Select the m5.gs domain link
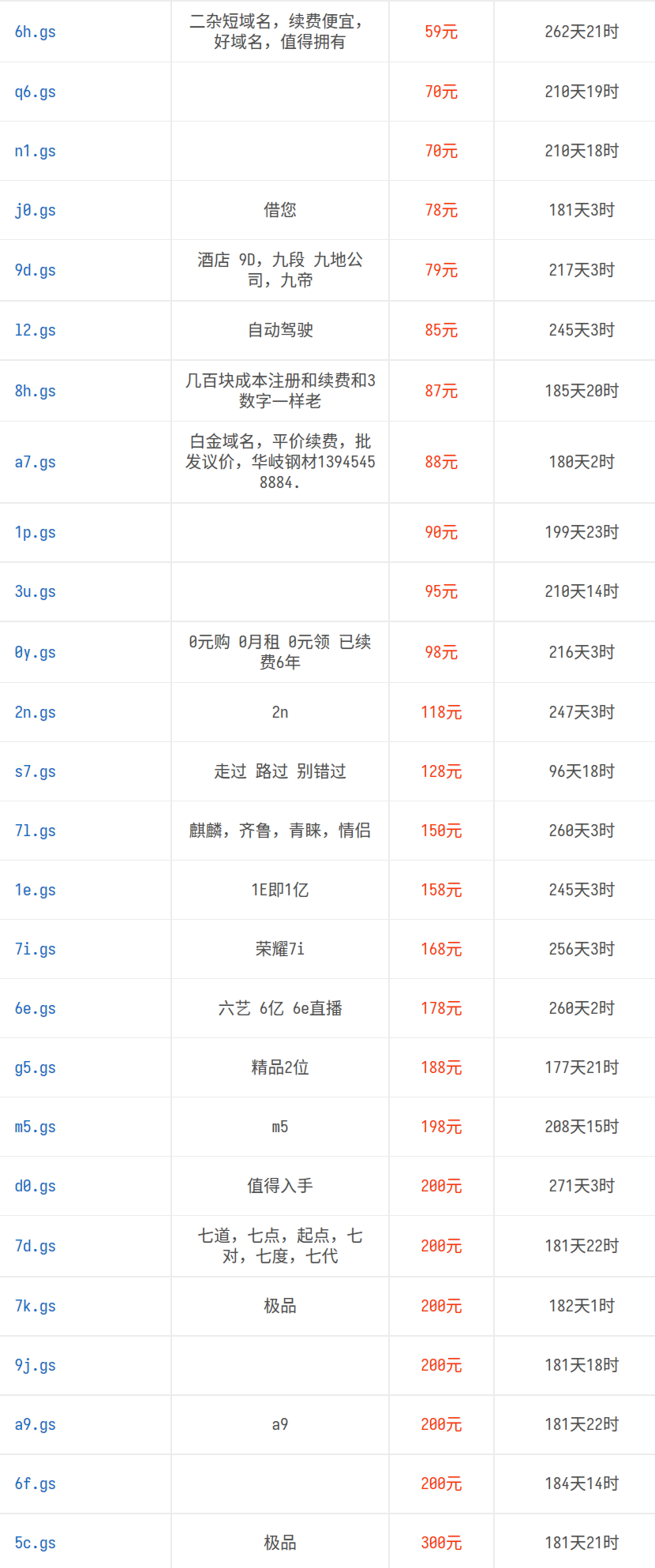 click(36, 1127)
